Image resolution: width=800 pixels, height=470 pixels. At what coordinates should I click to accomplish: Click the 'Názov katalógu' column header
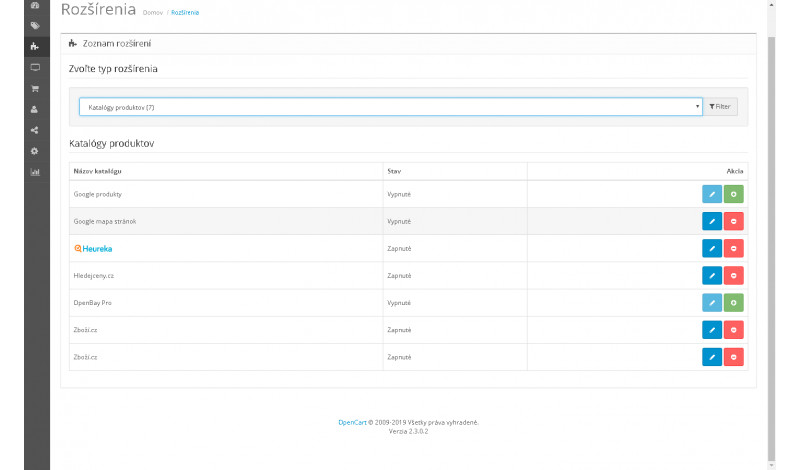pyautogui.click(x=97, y=171)
